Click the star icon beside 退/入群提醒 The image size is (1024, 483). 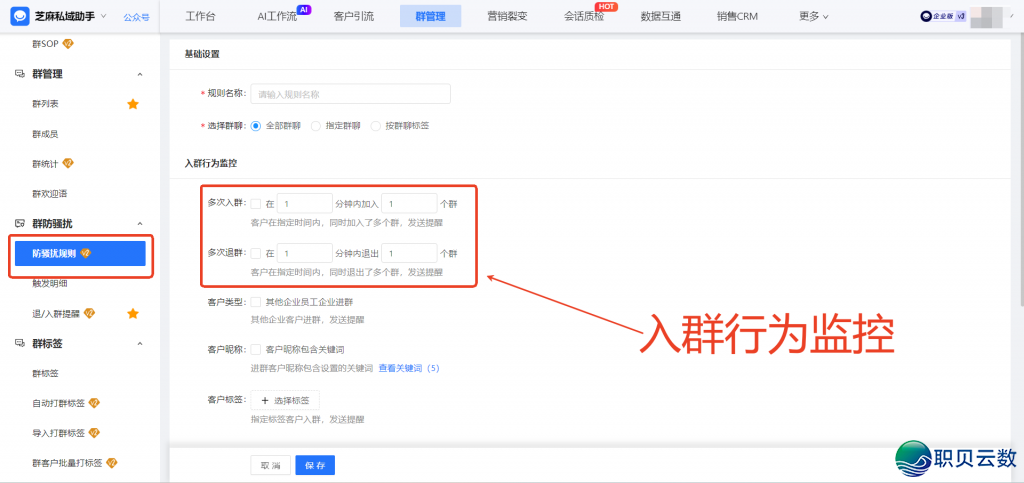[x=132, y=313]
